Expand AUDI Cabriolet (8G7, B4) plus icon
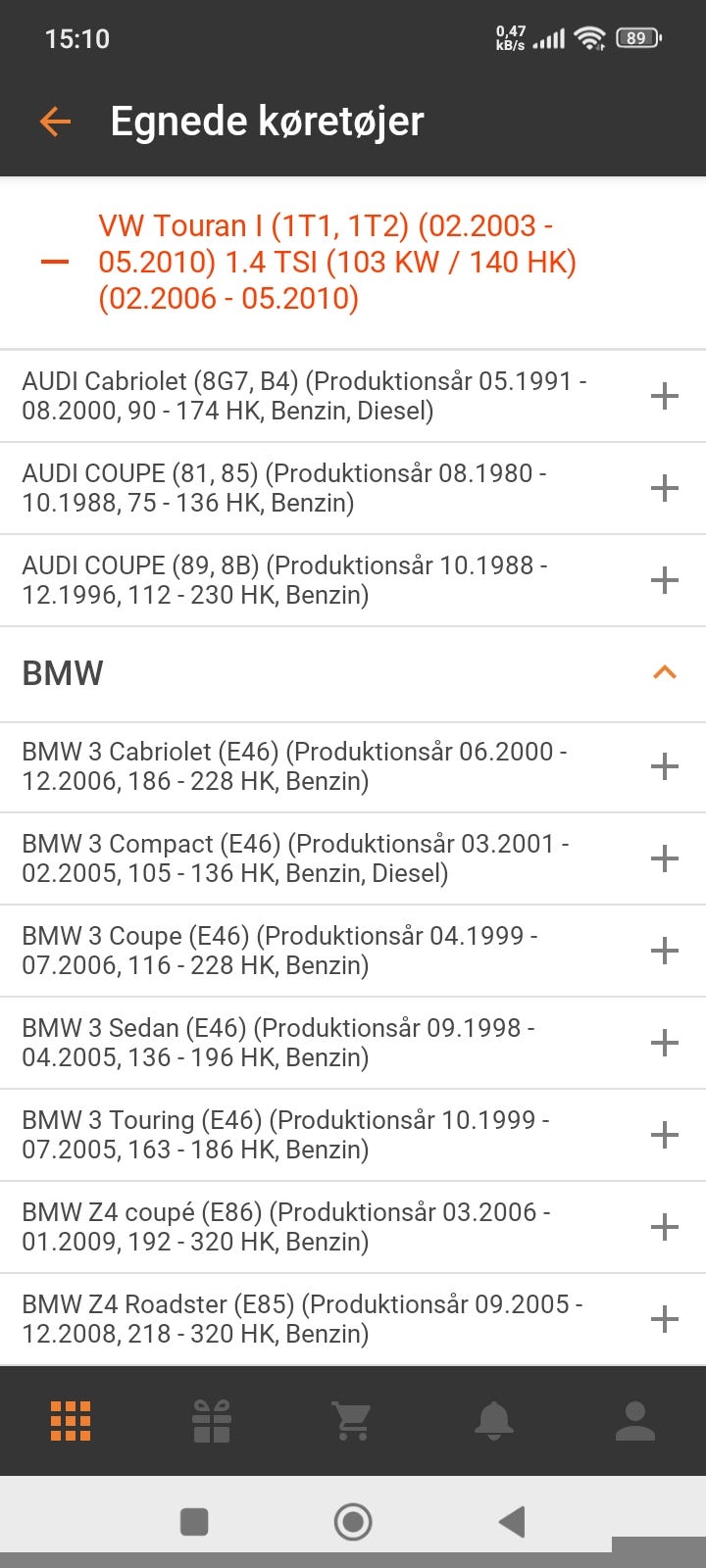Viewport: 706px width, 1568px height. pos(665,396)
